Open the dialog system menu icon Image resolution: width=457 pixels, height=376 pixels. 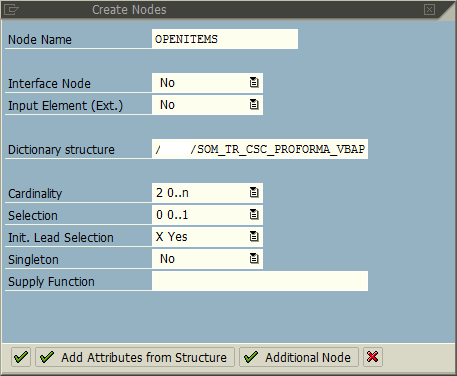pyautogui.click(x=10, y=10)
